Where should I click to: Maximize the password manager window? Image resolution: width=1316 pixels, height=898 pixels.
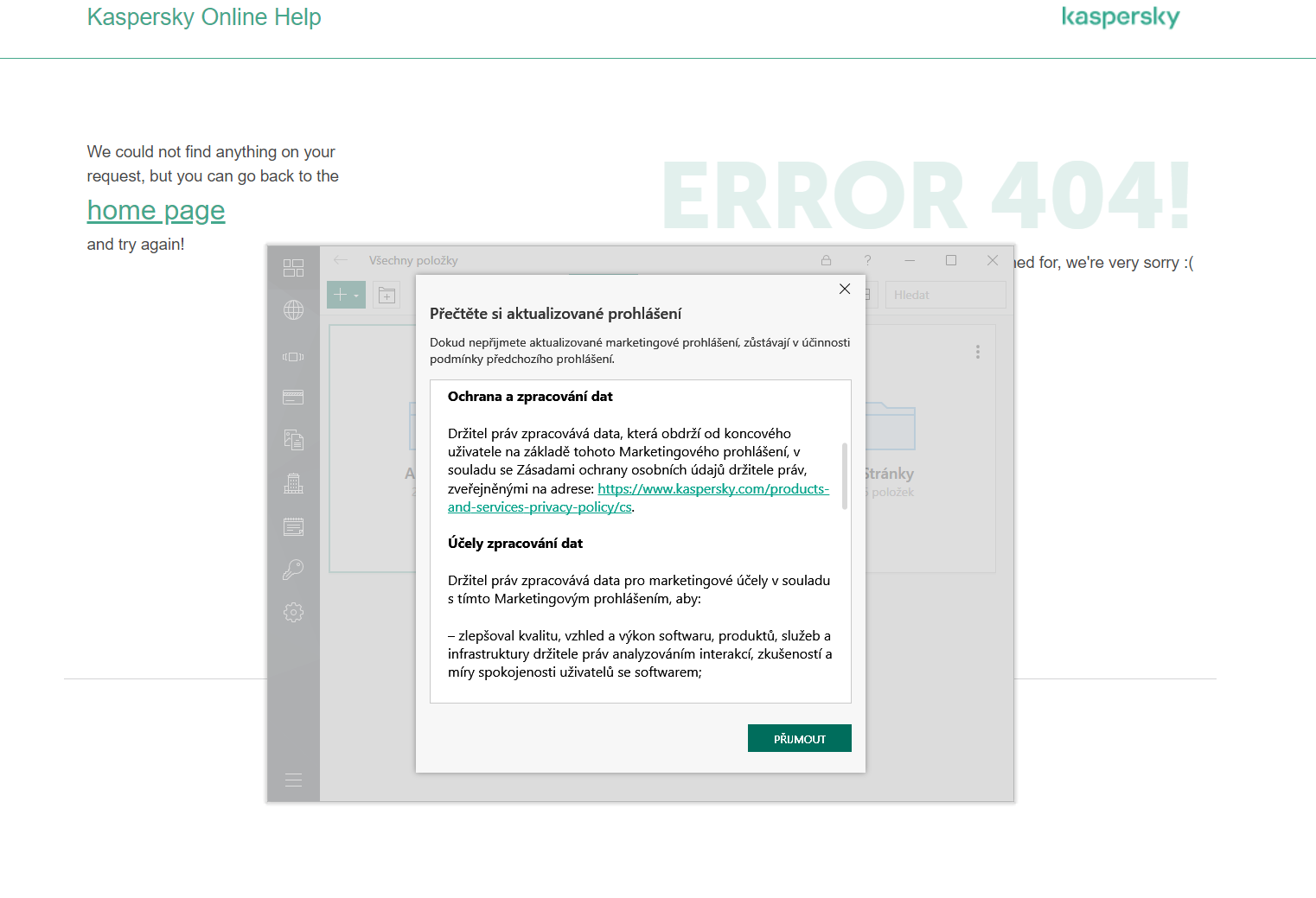[951, 260]
